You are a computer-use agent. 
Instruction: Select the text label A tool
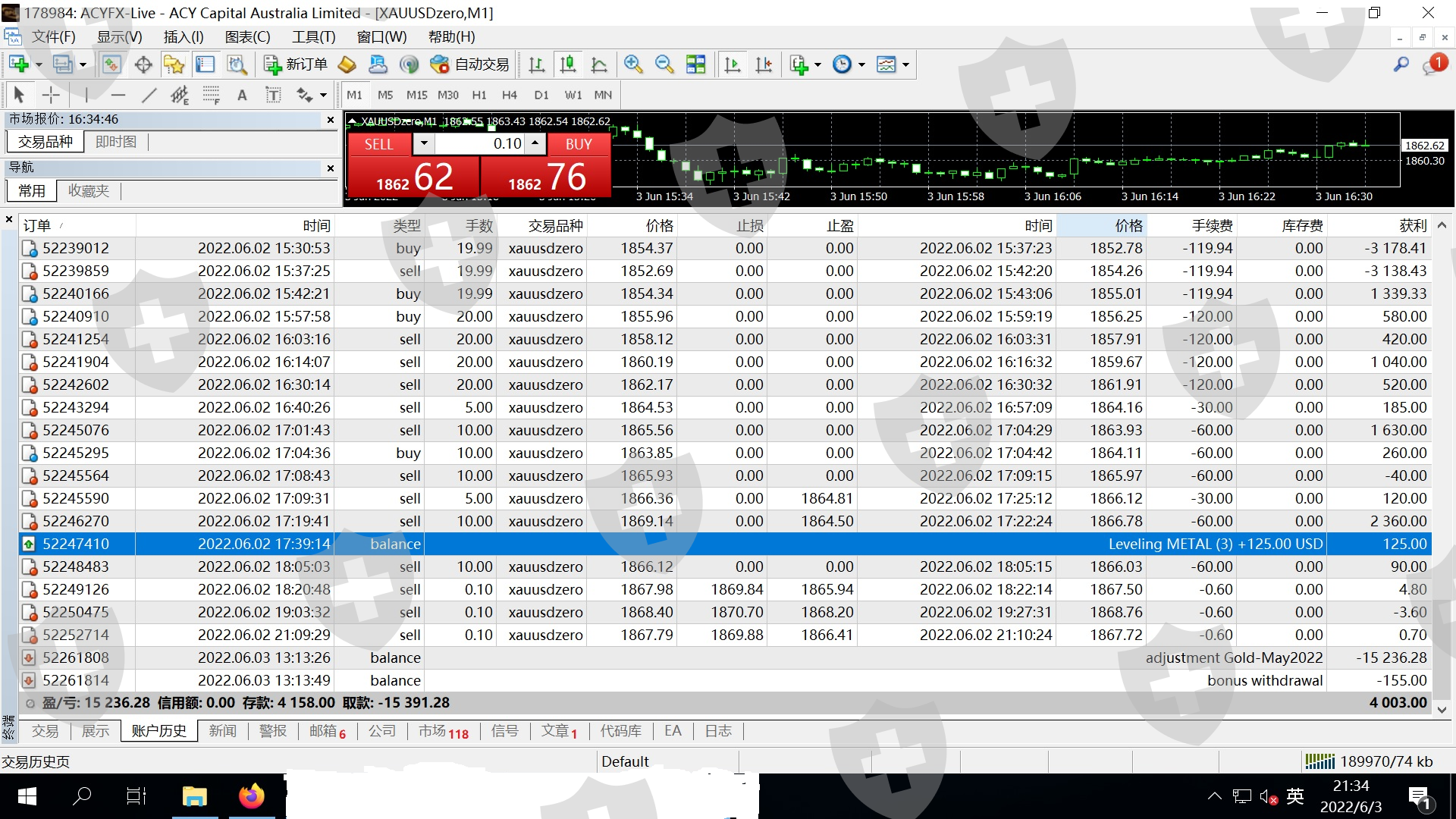click(x=242, y=95)
